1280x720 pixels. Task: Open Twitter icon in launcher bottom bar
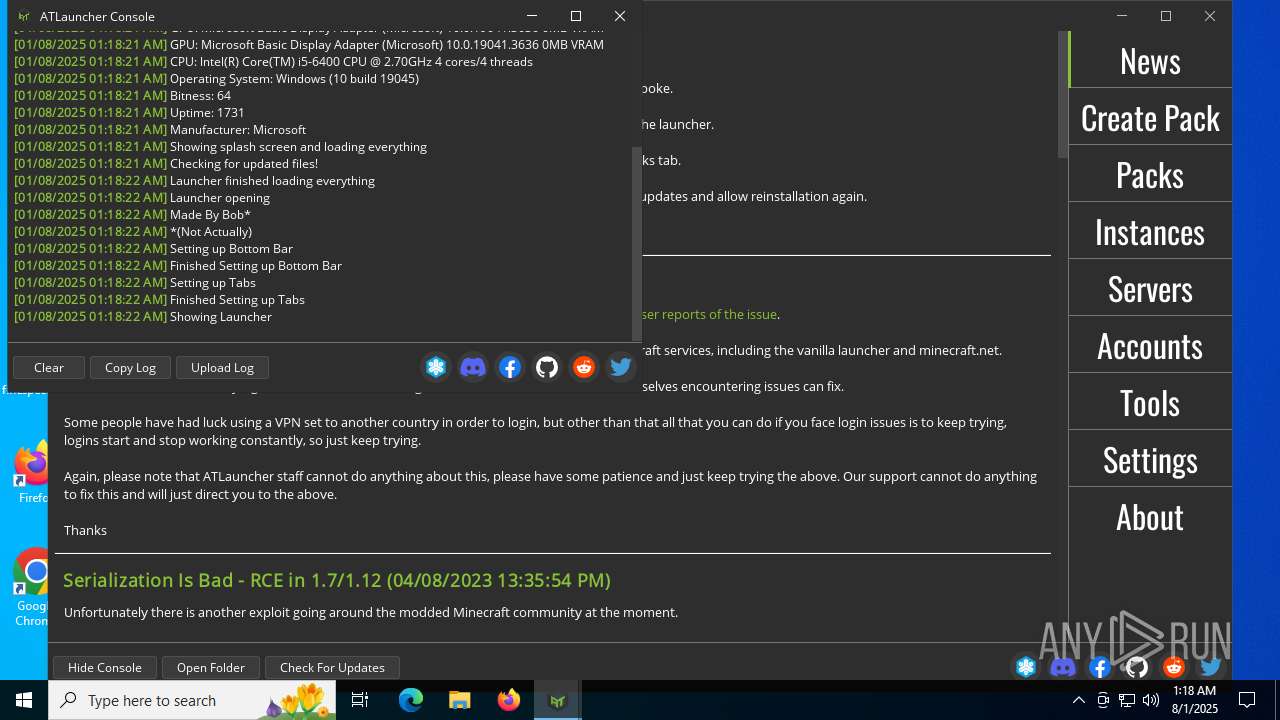pyautogui.click(x=1211, y=667)
